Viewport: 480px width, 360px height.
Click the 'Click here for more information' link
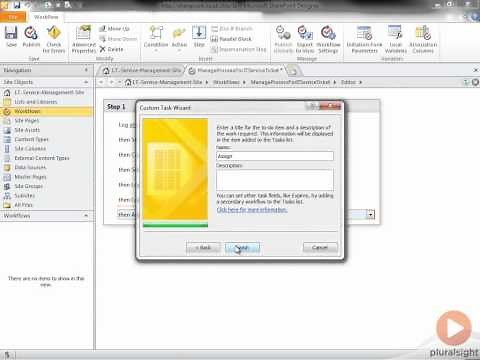click(x=252, y=210)
